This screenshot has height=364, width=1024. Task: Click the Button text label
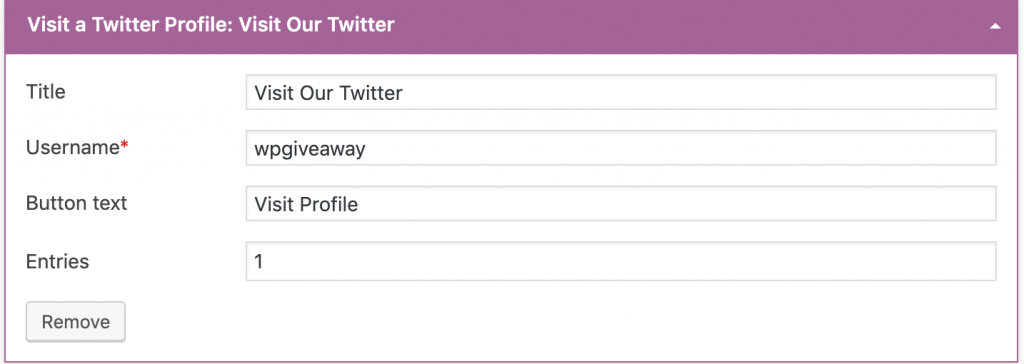coord(76,203)
